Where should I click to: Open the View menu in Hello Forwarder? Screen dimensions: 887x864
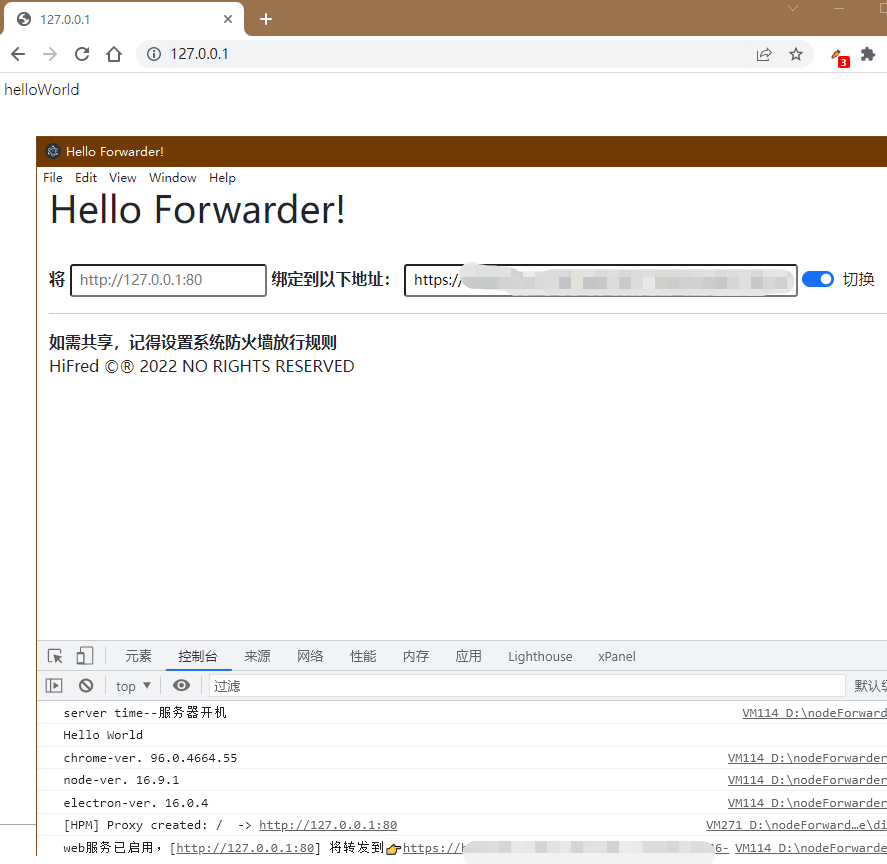point(123,178)
